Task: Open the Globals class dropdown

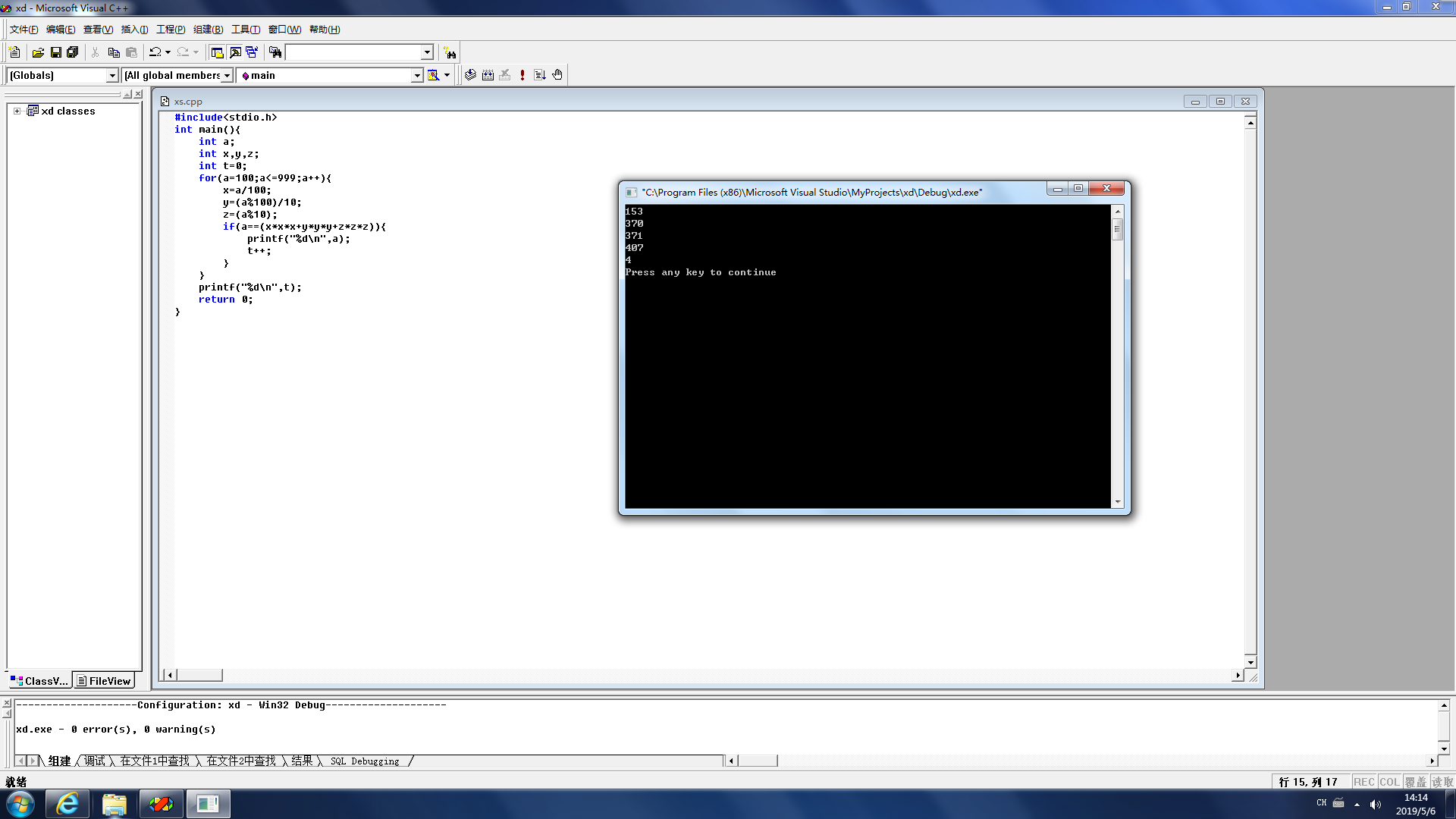Action: pos(112,75)
